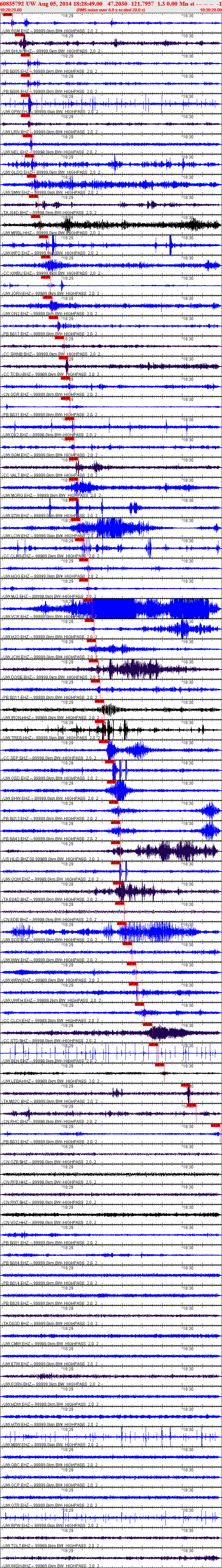The height and width of the screenshot is (1568, 222).
Task: Select the UW LEBA HHZ trace label
Action: [x=51, y=1081]
